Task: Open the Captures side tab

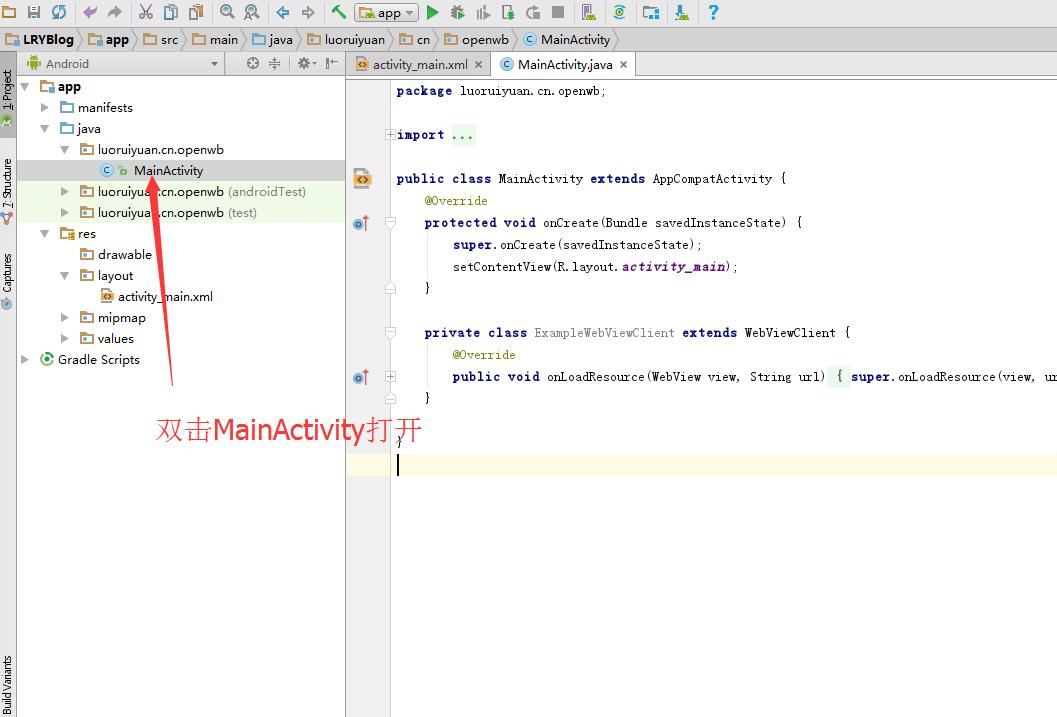Action: [7, 280]
